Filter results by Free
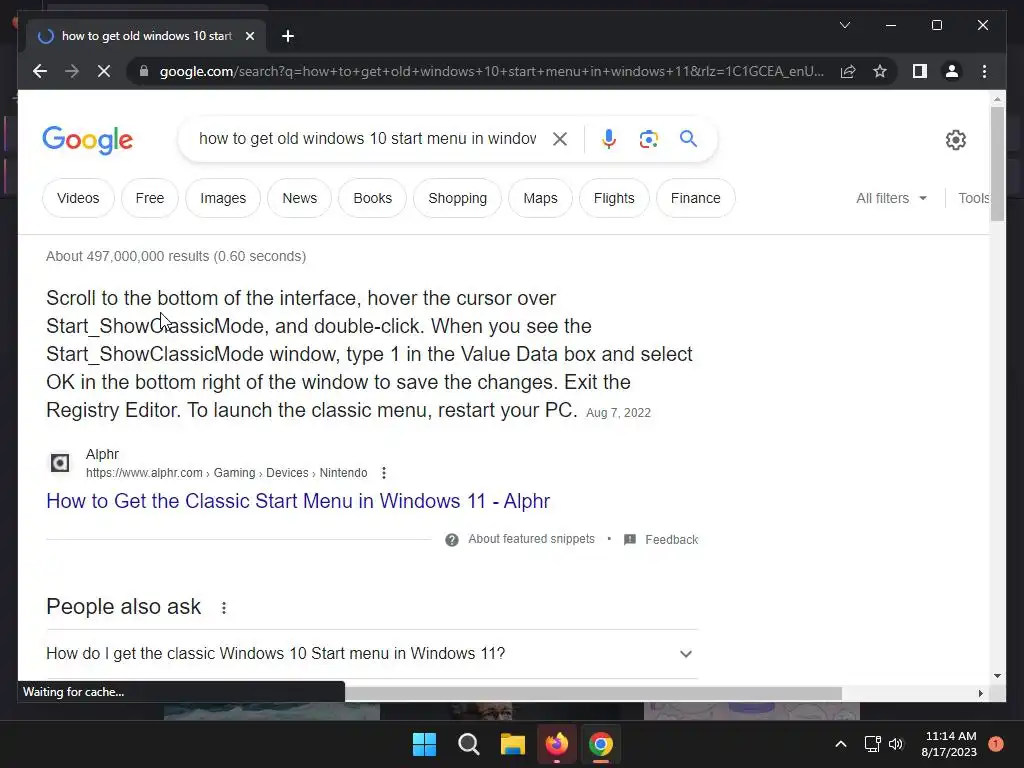1024x768 pixels. pos(150,198)
